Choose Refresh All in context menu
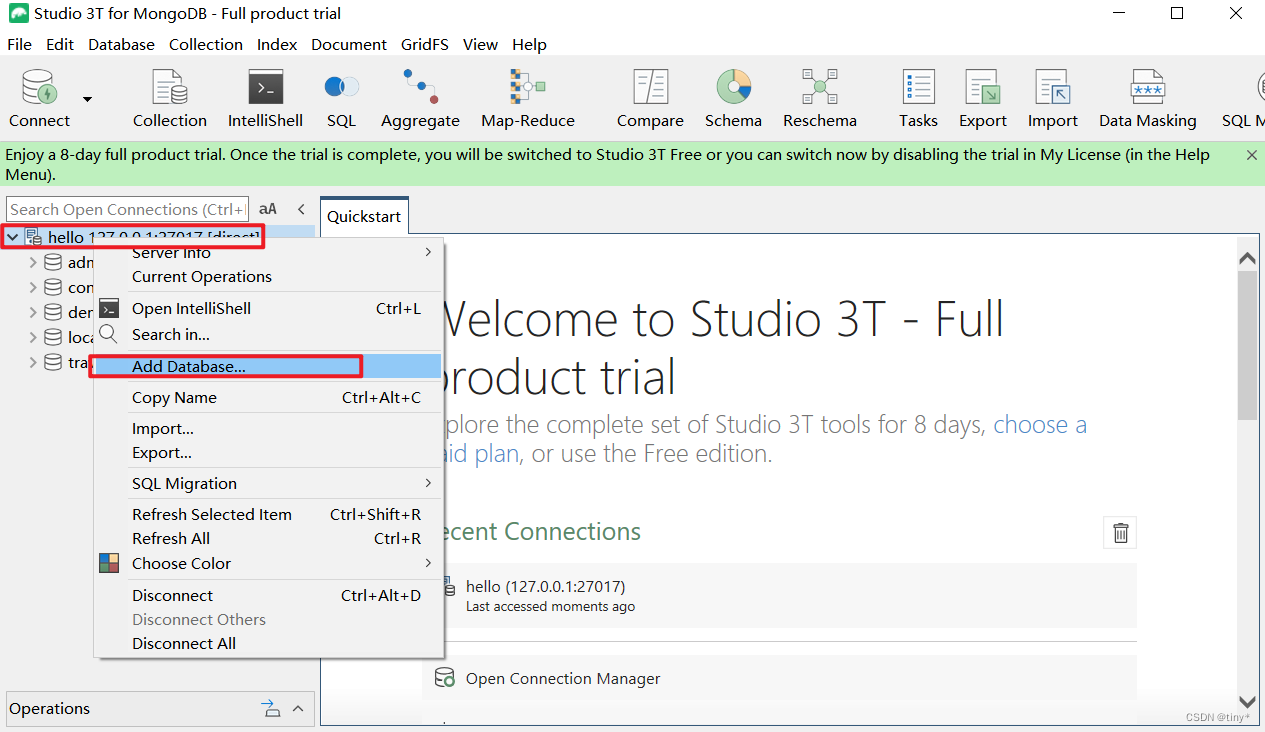 [268, 539]
